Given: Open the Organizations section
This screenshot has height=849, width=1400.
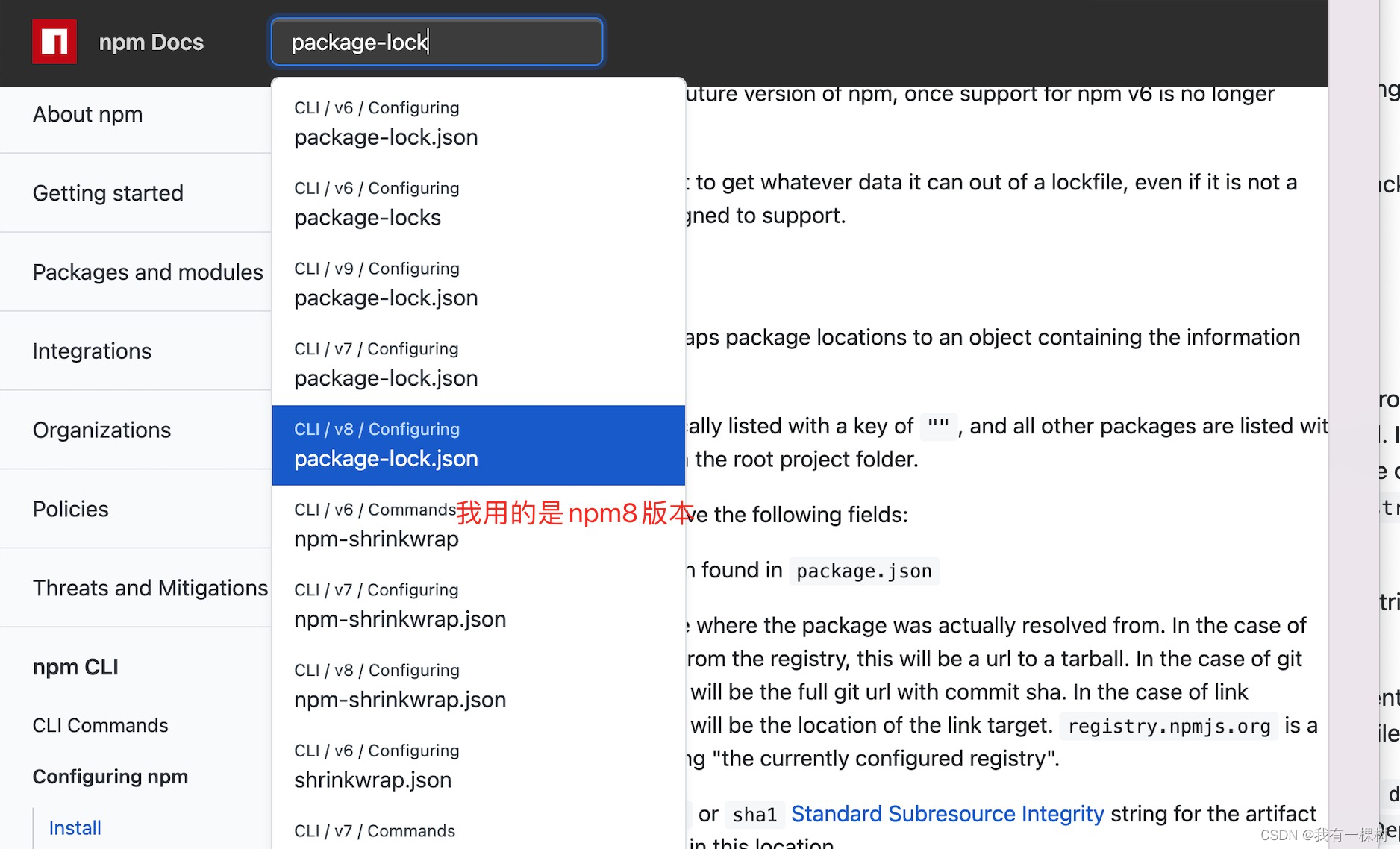Looking at the screenshot, I should point(101,430).
